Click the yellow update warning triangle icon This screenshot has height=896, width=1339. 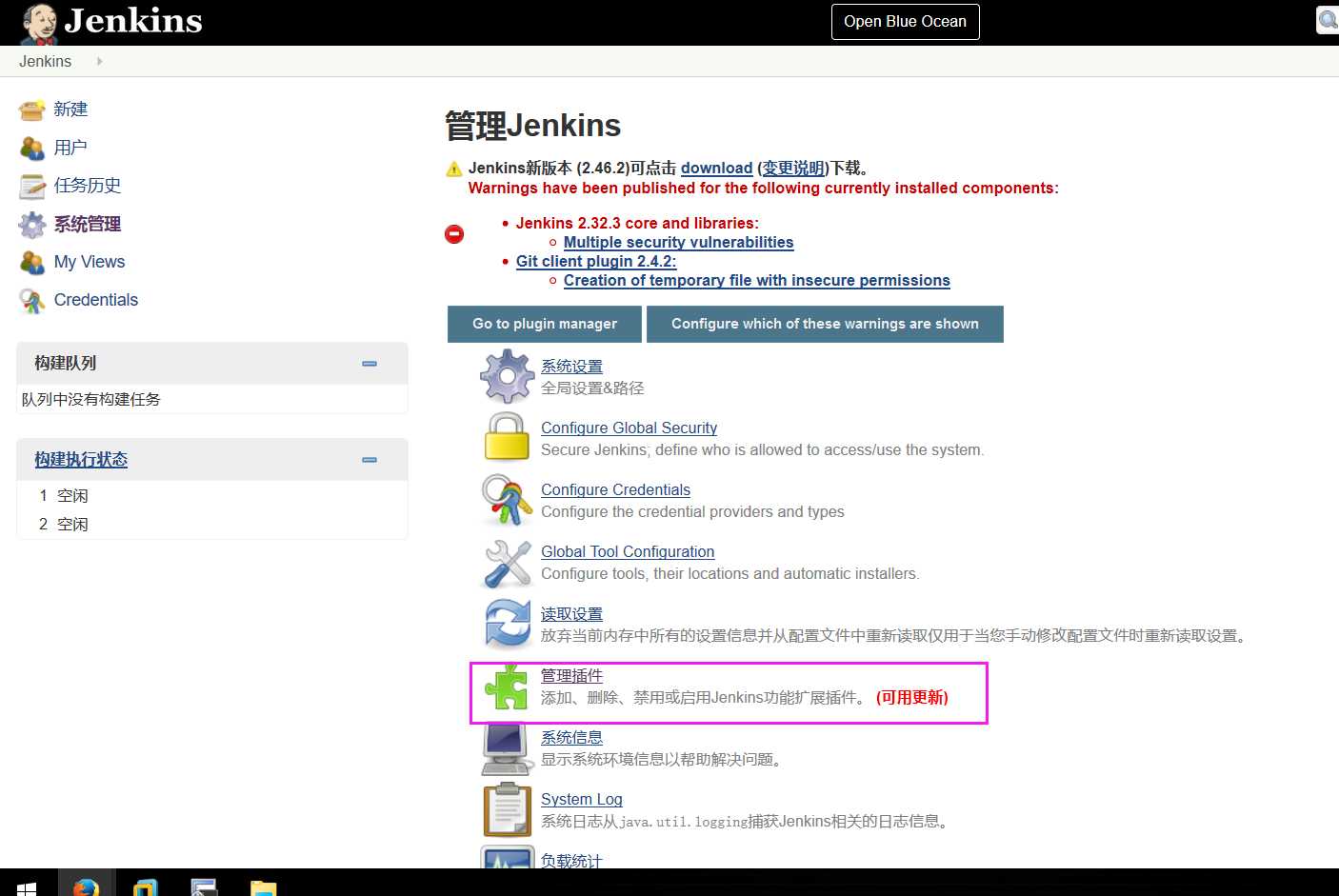(454, 169)
